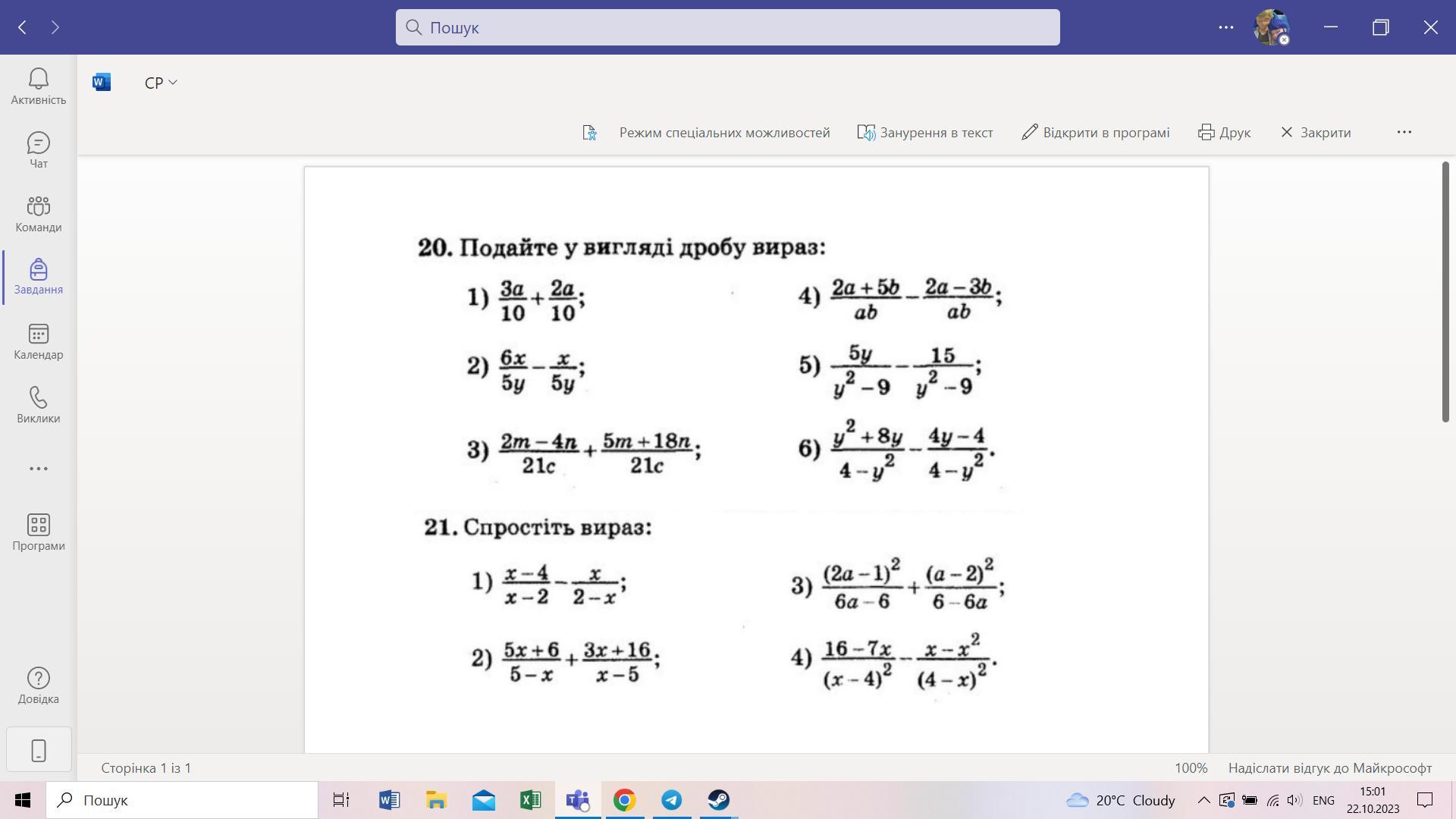Open Chat in the sidebar
Screen dimensions: 1456x819
coord(38,143)
